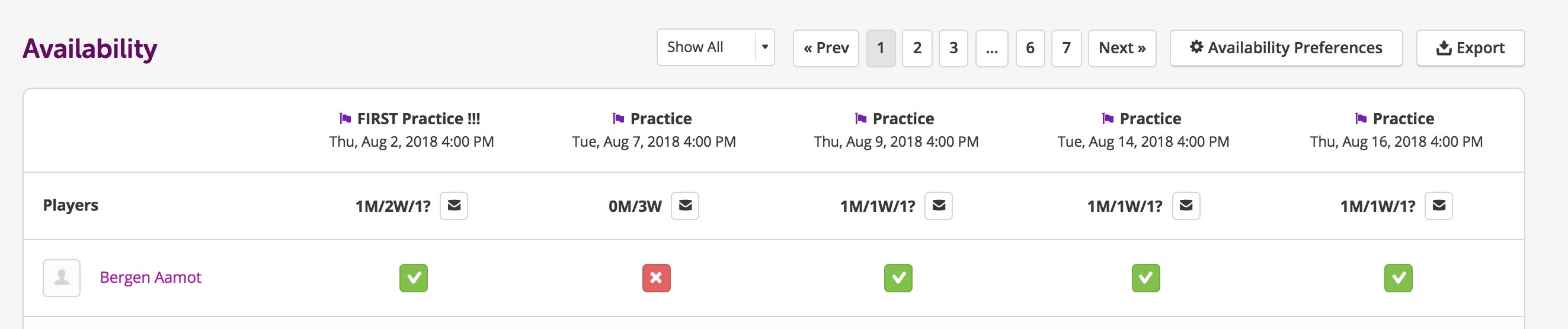Click mail icon for Aug 16 practice
The image size is (1568, 329).
pos(1439,205)
